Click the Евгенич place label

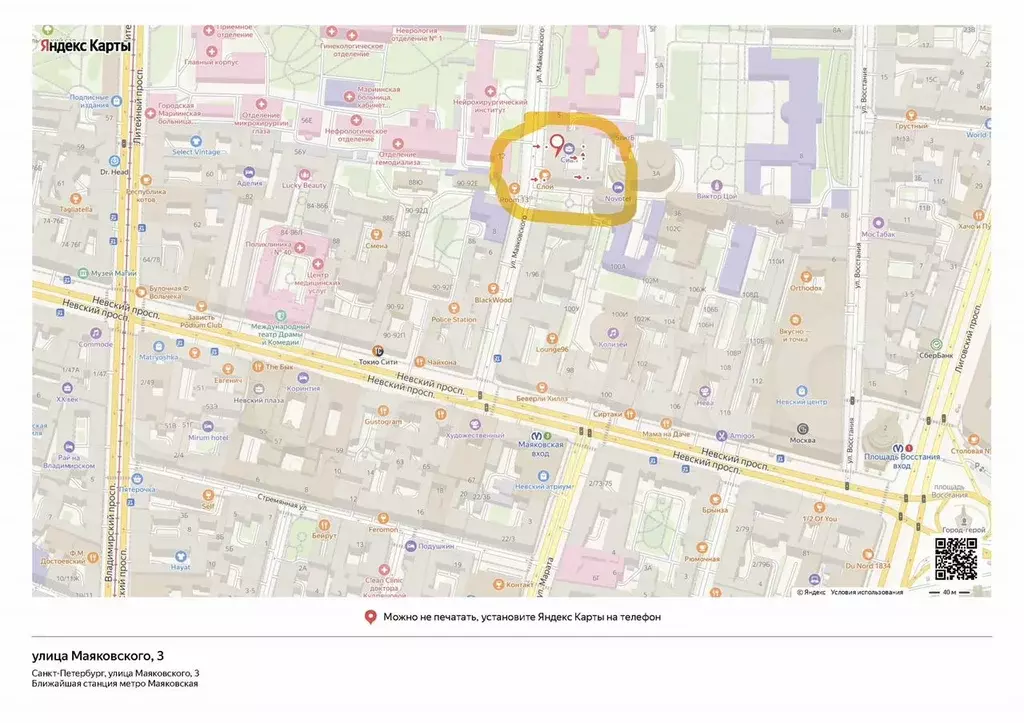228,380
